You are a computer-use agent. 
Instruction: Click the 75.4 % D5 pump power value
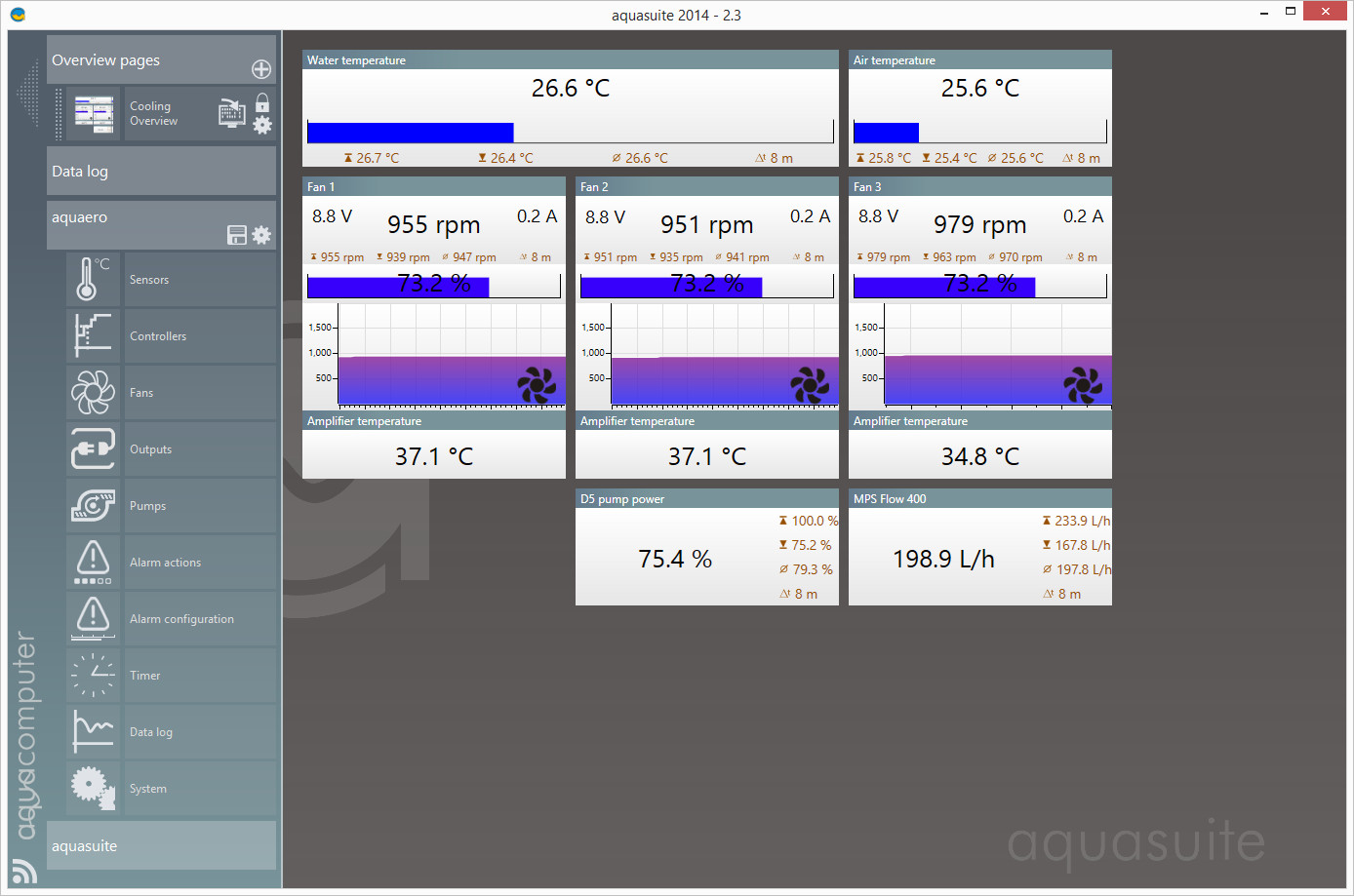pyautogui.click(x=675, y=559)
